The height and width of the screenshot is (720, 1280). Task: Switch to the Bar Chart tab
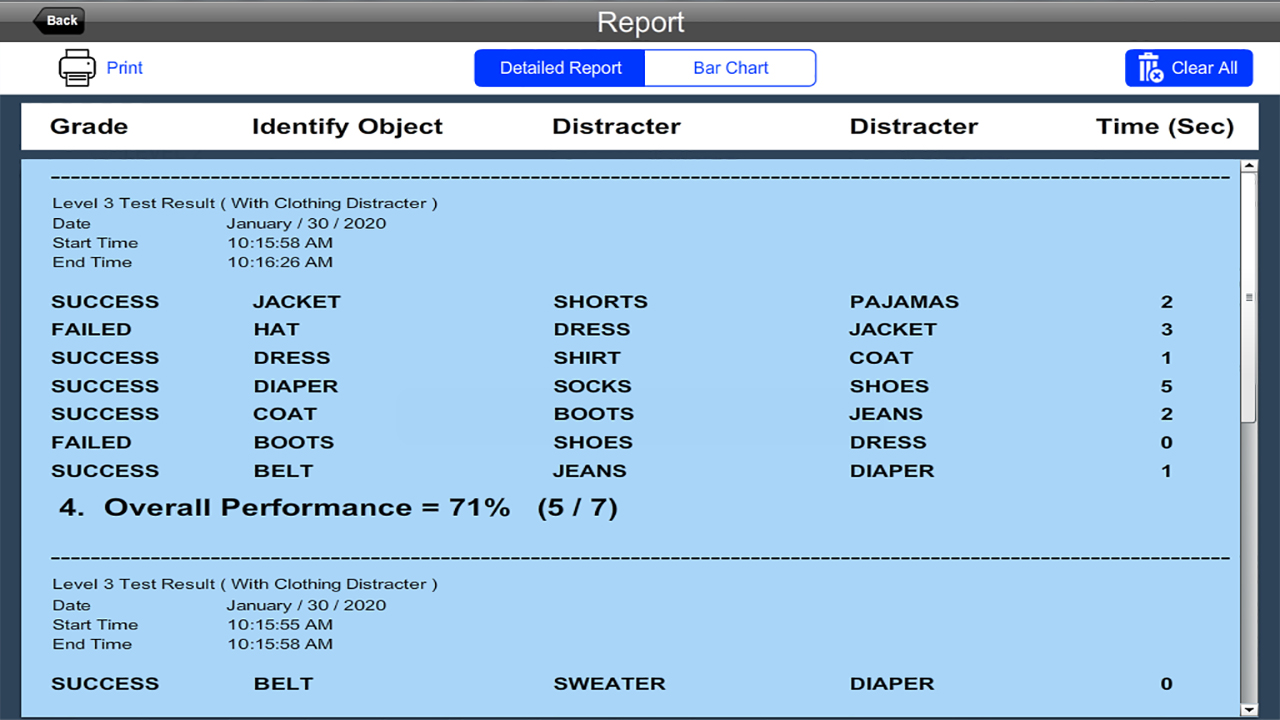coord(730,68)
